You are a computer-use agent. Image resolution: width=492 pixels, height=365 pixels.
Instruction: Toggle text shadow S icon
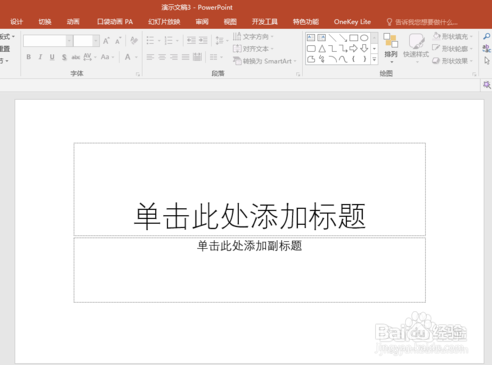tap(64, 57)
